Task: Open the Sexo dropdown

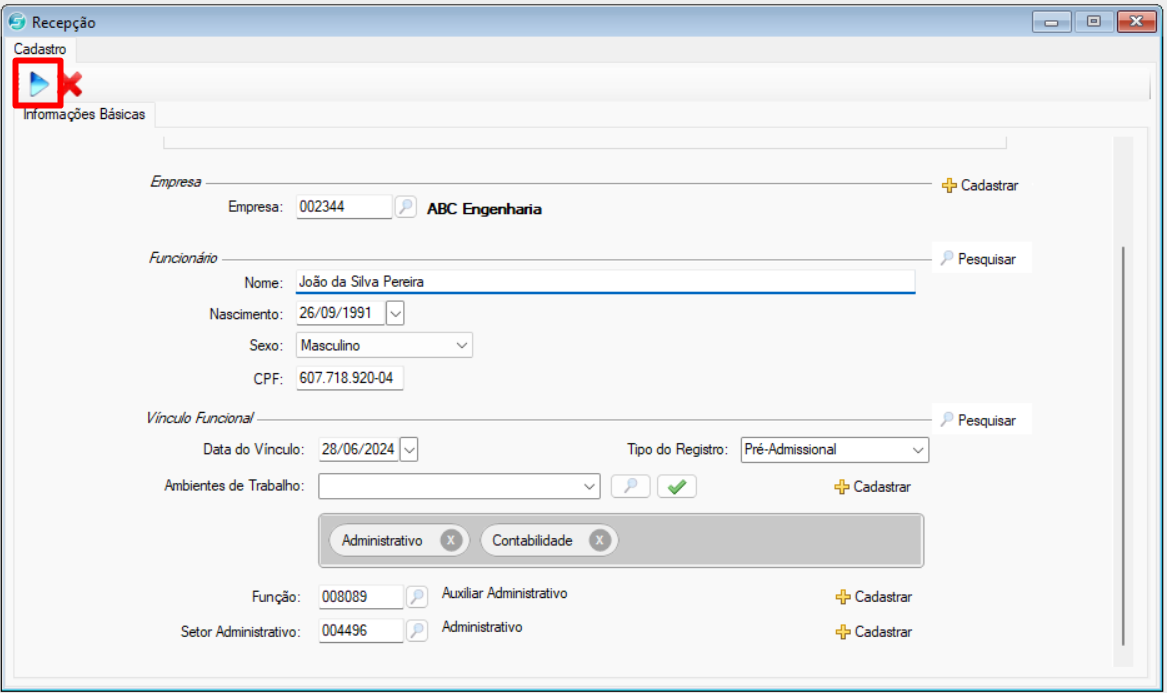Action: click(x=462, y=346)
